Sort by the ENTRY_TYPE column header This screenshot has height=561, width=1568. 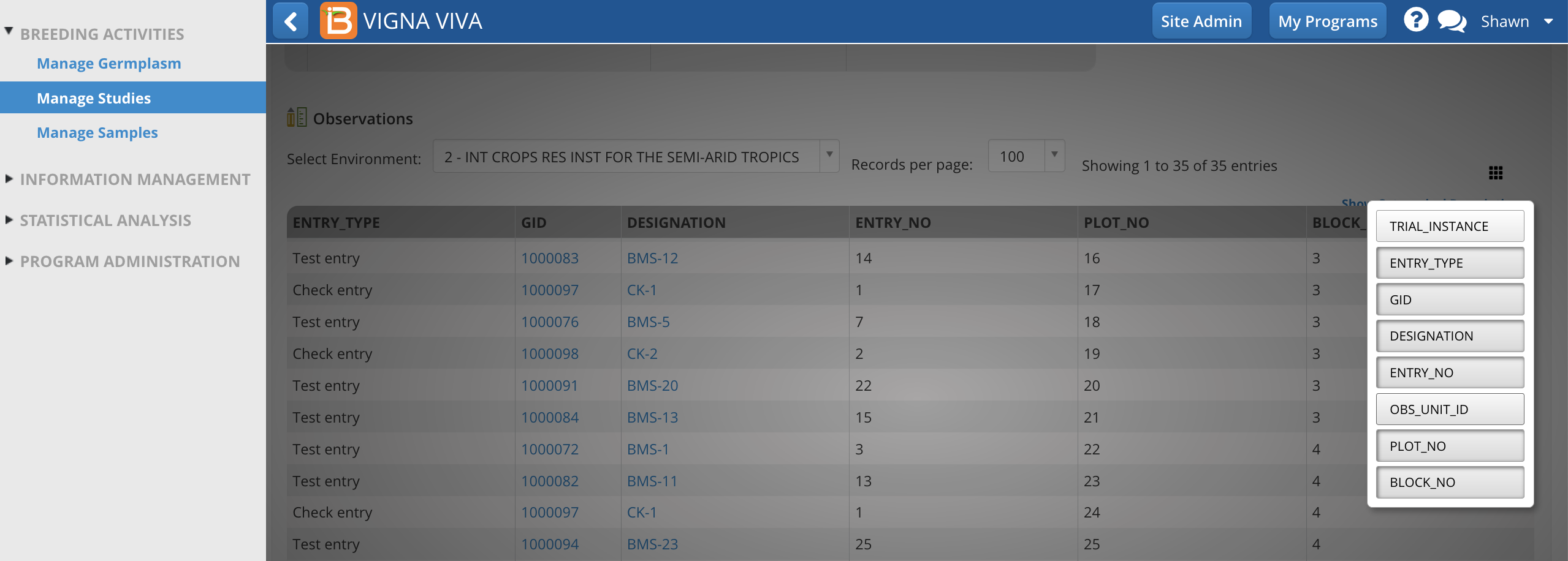[x=401, y=222]
